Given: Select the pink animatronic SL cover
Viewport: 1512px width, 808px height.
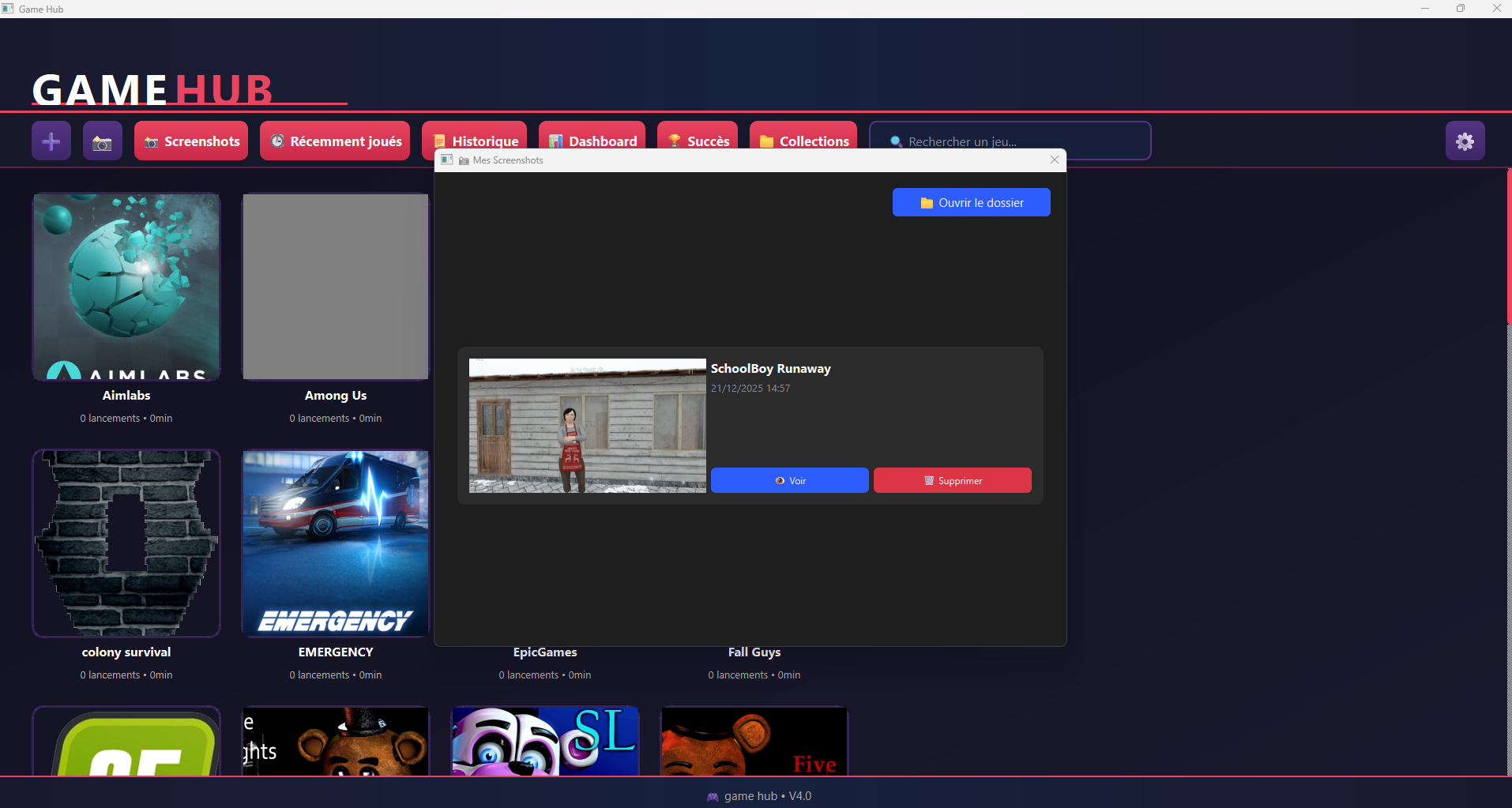Looking at the screenshot, I should 545,741.
